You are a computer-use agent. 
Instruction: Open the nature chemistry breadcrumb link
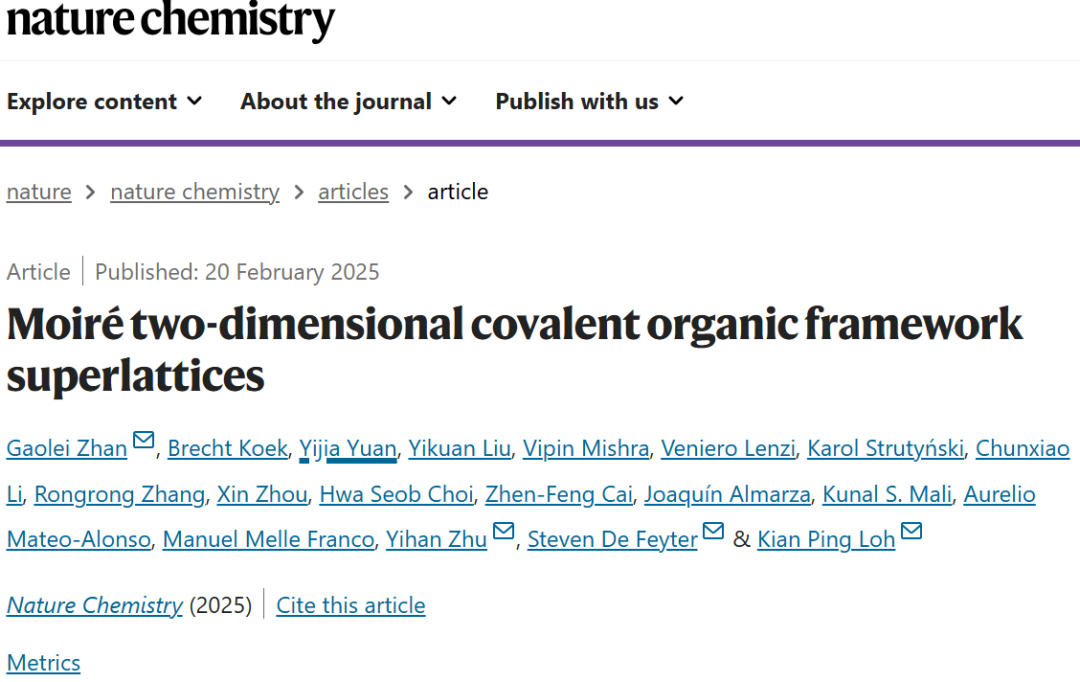[x=195, y=192]
